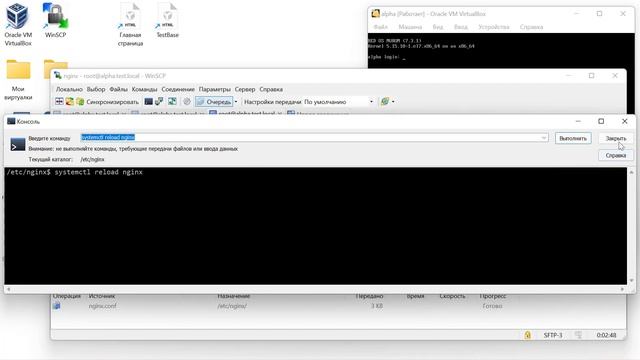Click the green session icon at the WinSCP toolbar end

pos(384,102)
